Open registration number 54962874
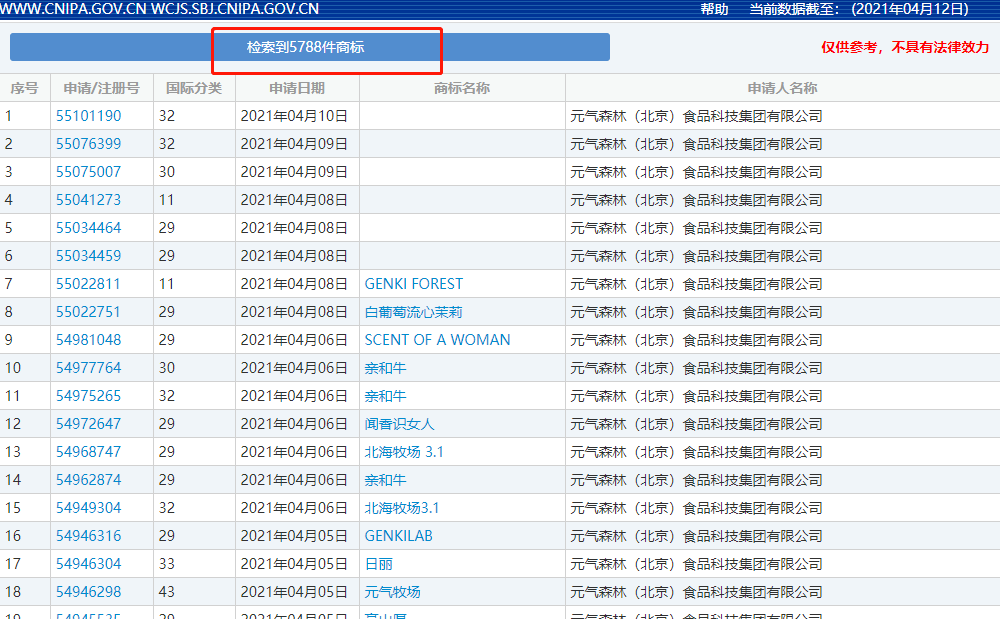Image resolution: width=1000 pixels, height=619 pixels. (88, 481)
